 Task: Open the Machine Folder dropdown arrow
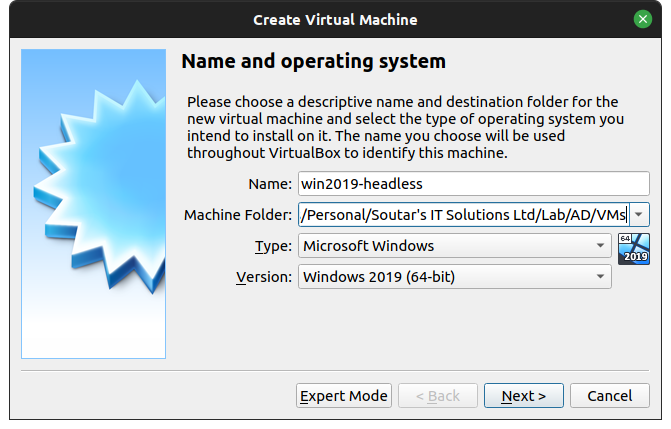point(638,214)
